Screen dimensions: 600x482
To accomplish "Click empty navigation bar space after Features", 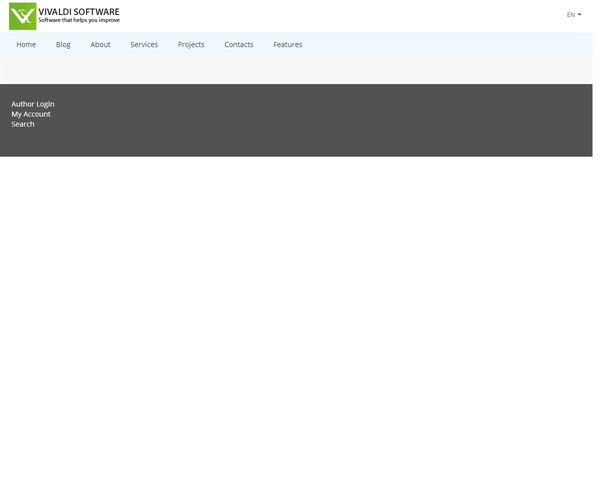I will [450, 44].
